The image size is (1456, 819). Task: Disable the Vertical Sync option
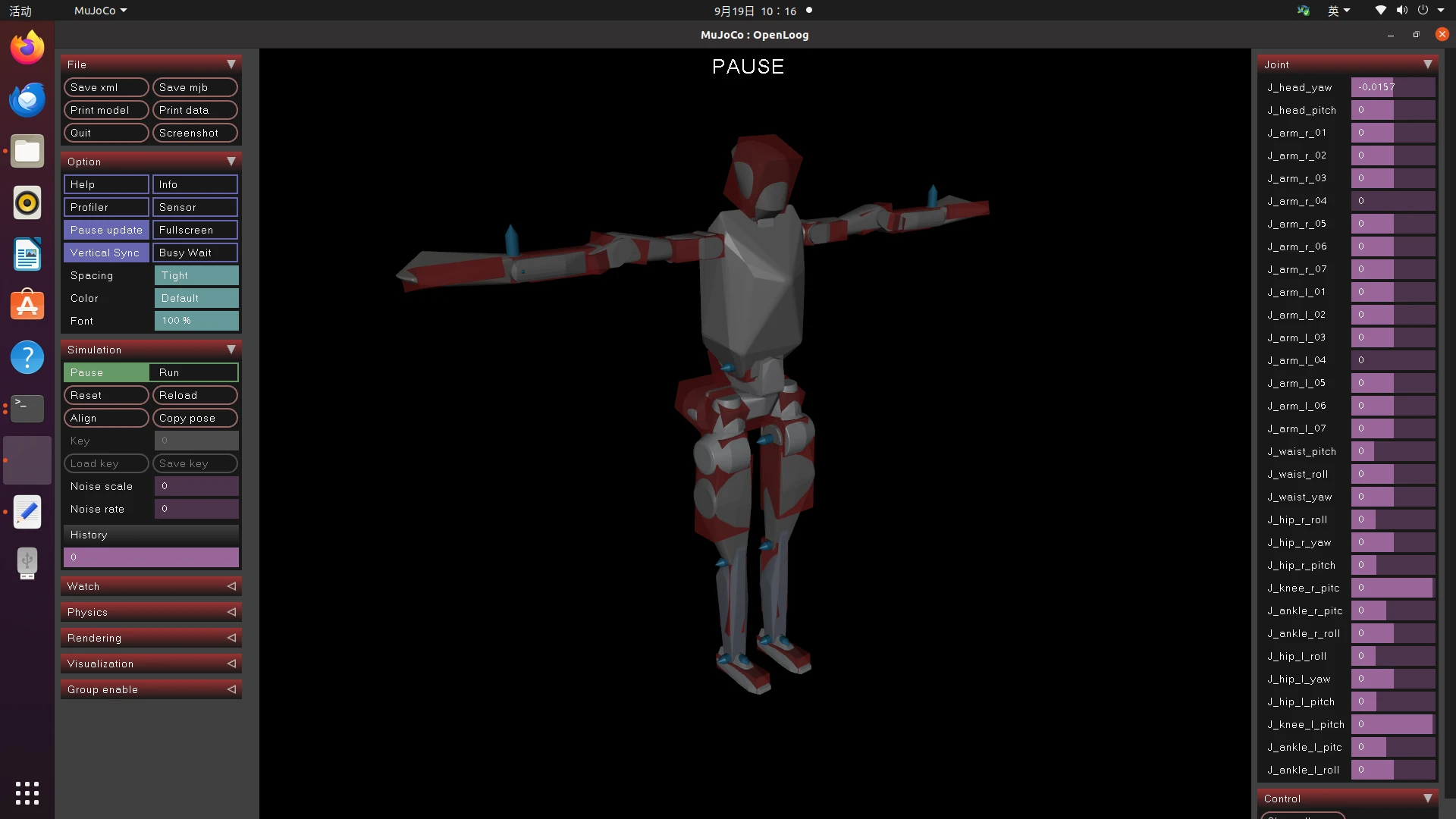[x=106, y=253]
